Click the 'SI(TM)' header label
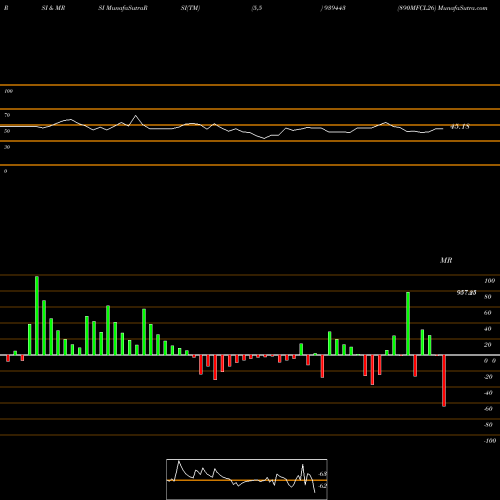This screenshot has width=500, height=500. tap(190, 8)
